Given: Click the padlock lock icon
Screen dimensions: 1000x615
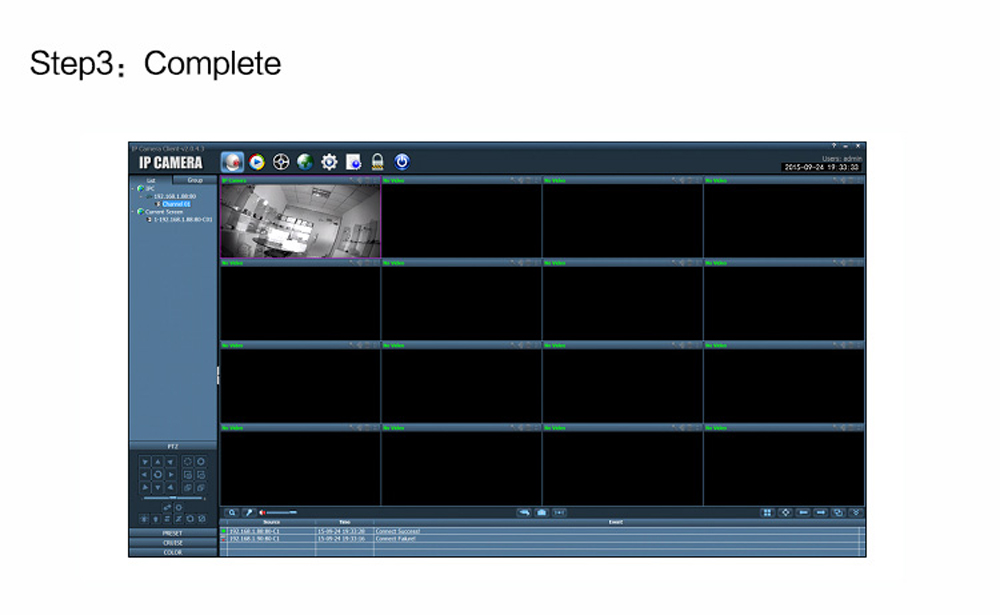Looking at the screenshot, I should [378, 161].
